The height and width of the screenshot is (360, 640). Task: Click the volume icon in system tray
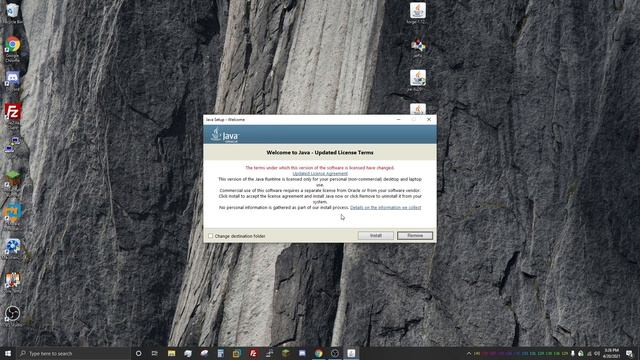click(597, 353)
